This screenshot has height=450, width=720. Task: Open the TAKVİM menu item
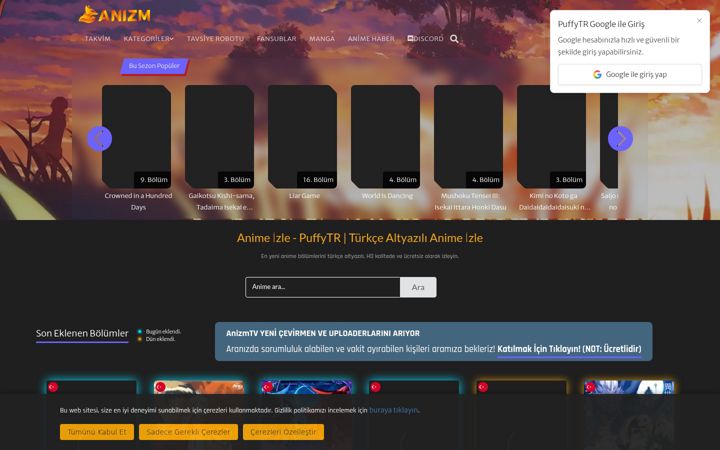98,39
